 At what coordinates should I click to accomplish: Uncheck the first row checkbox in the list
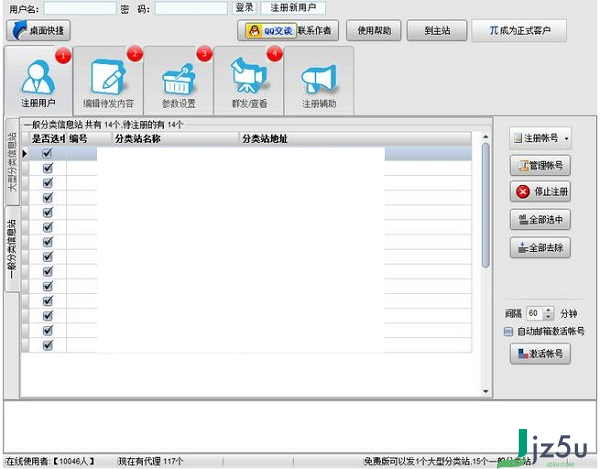click(x=47, y=153)
